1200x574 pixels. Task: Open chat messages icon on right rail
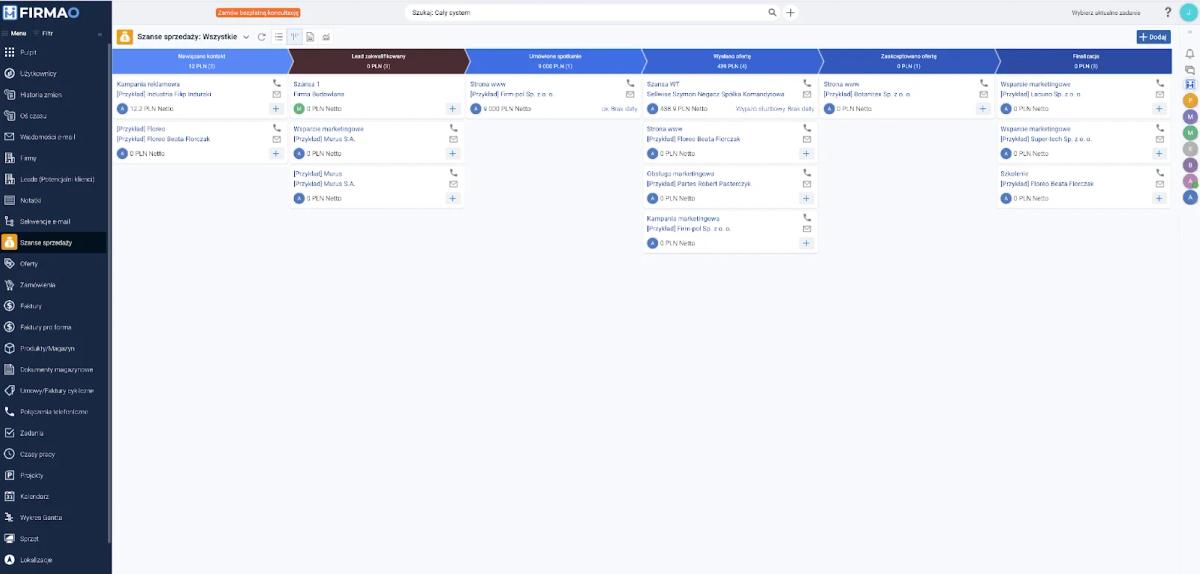[x=1190, y=70]
